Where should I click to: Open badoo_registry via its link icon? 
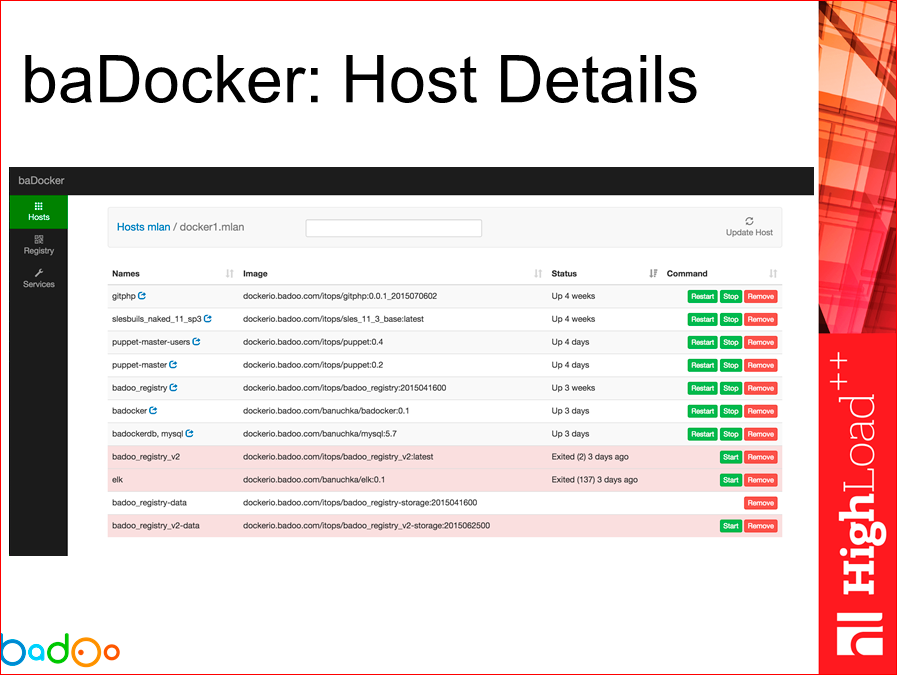(x=174, y=387)
